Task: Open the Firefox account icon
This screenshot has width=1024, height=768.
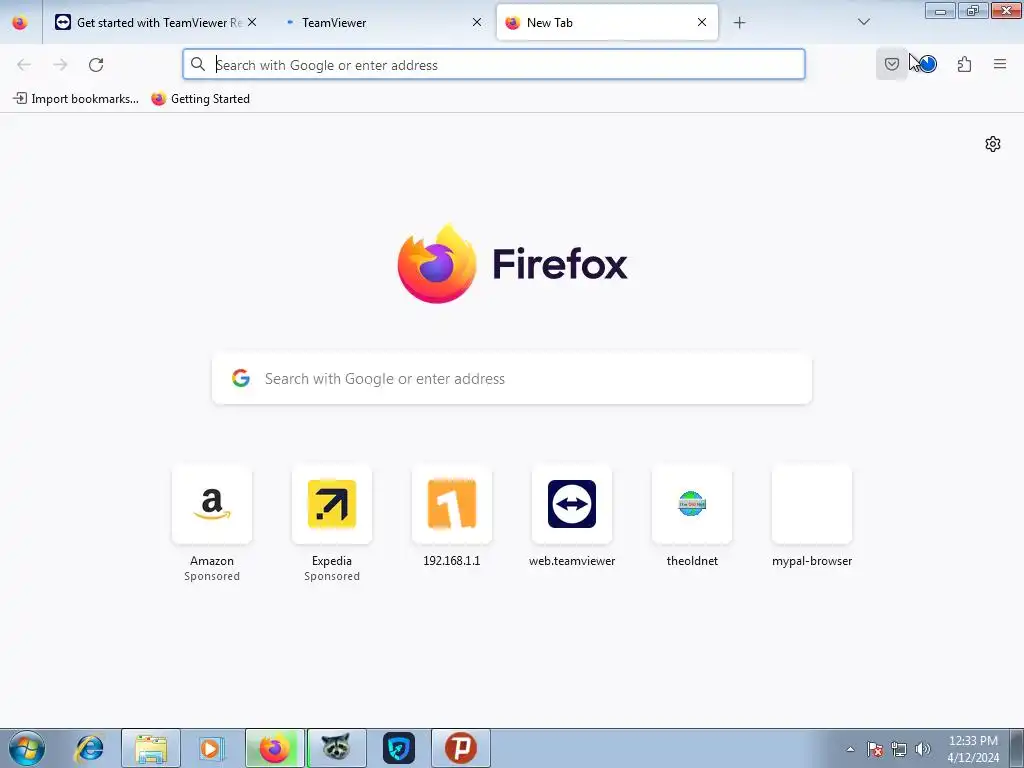Action: [x=927, y=64]
